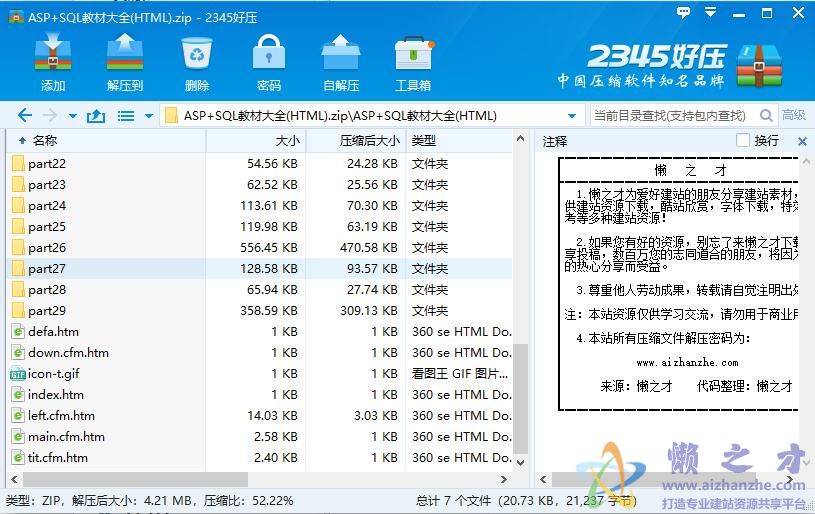This screenshot has height=514, width=815.
Task: Click the defa.htm file icon
Action: click(18, 332)
